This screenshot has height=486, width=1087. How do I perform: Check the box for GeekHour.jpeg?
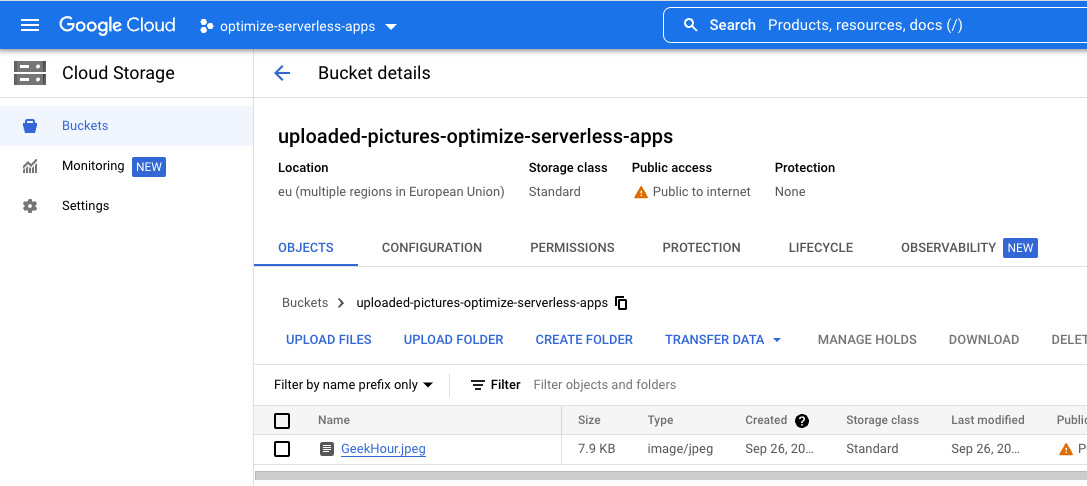point(282,449)
